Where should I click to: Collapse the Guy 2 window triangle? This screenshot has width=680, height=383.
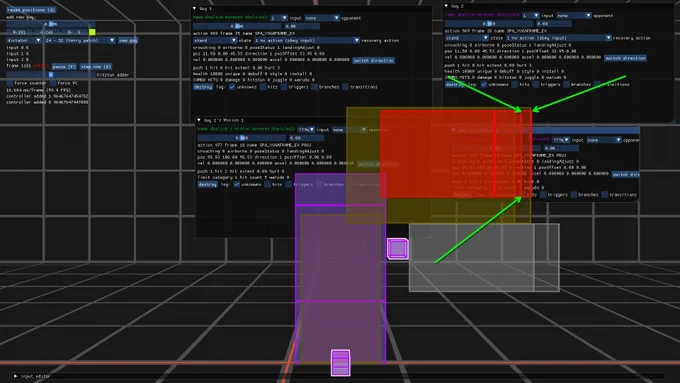coord(446,6)
